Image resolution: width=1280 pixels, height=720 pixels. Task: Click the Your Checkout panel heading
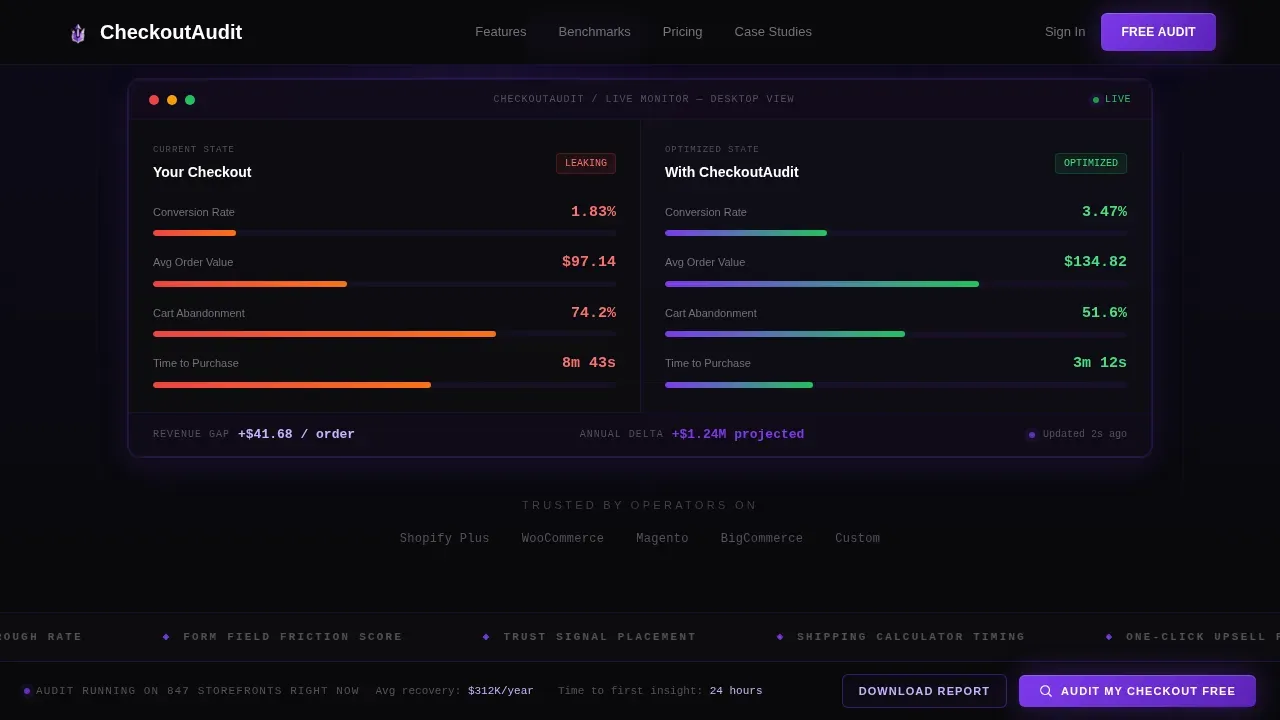coord(202,172)
